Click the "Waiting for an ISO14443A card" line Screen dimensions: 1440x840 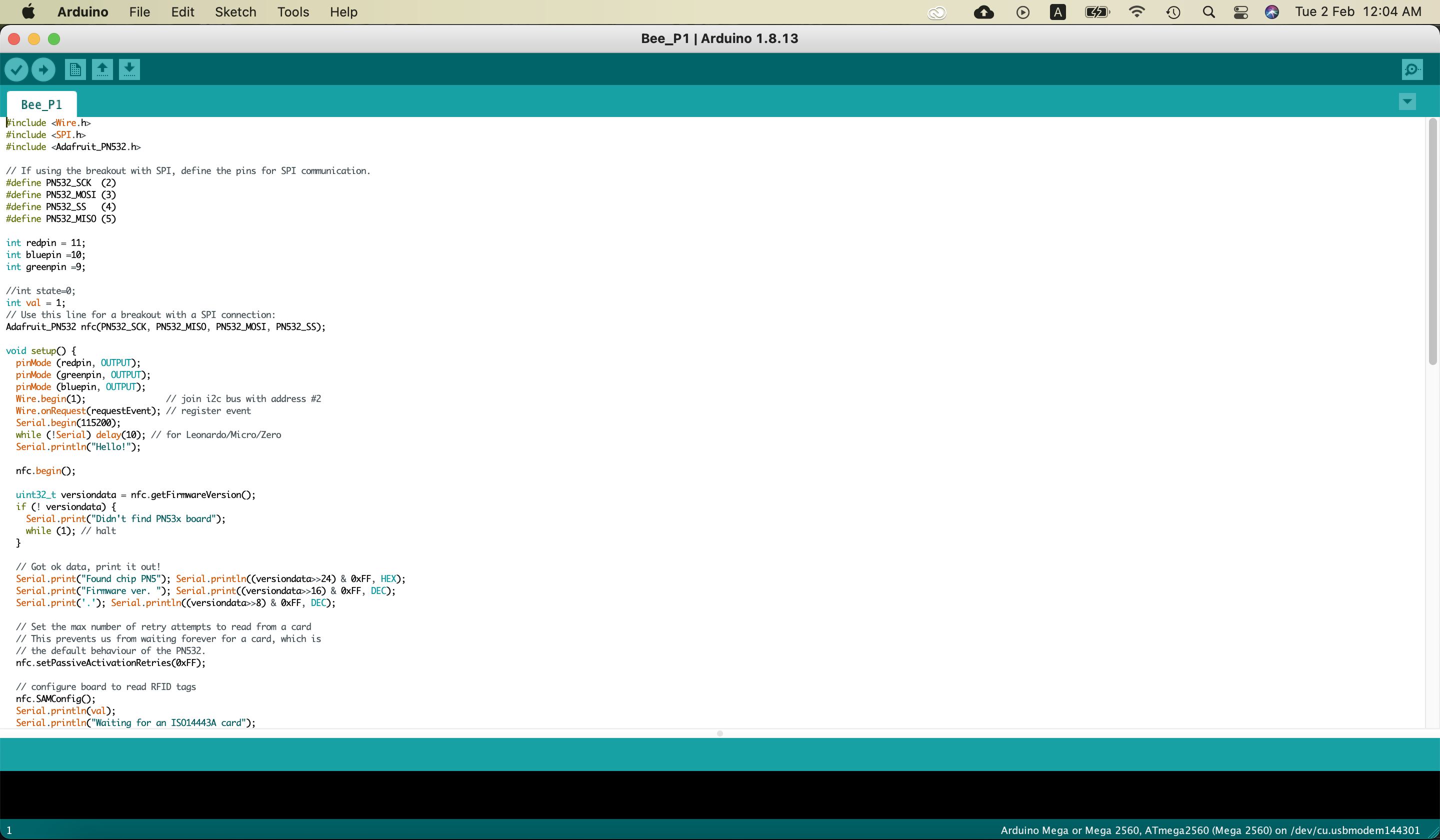pyautogui.click(x=135, y=723)
